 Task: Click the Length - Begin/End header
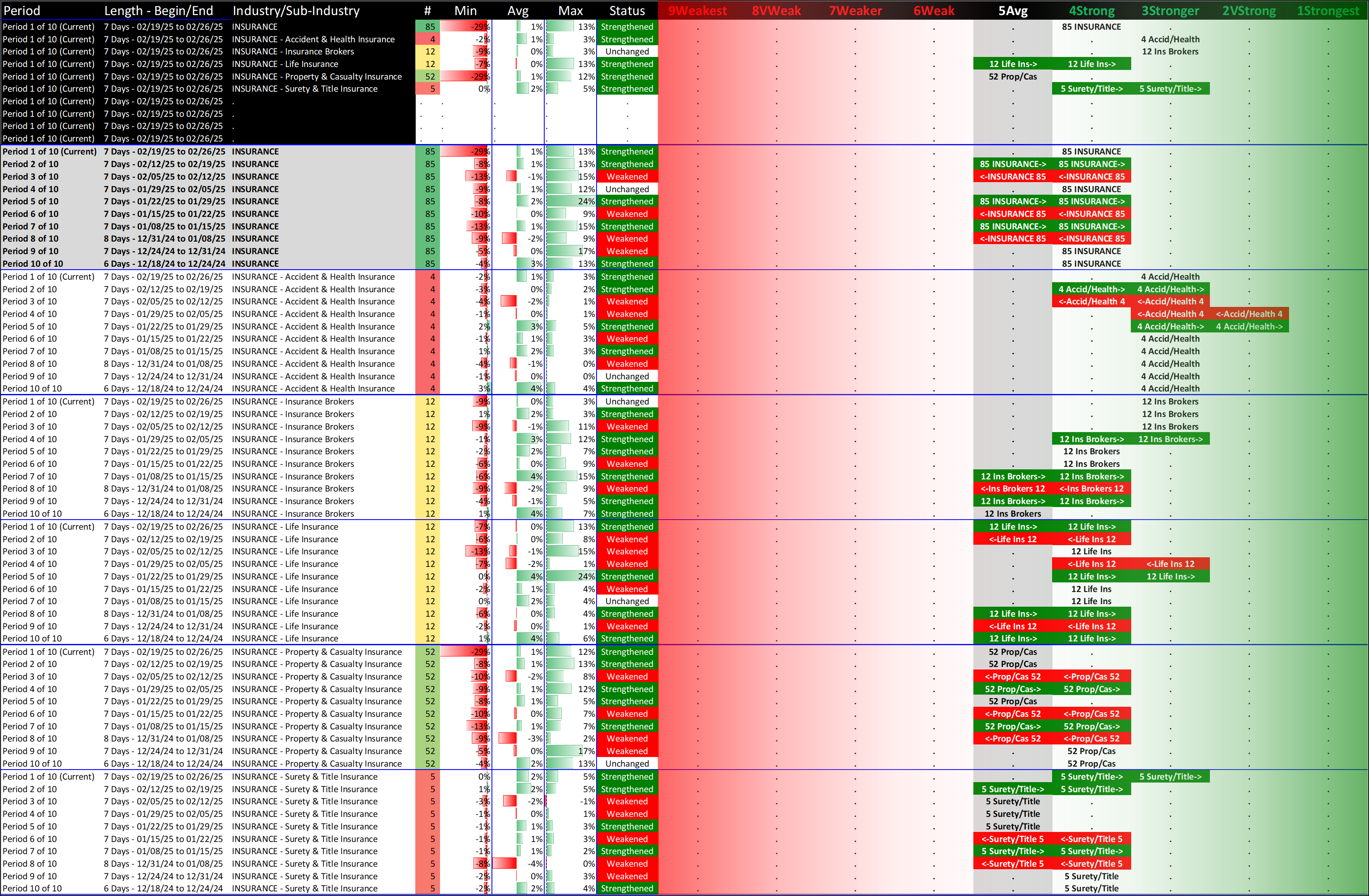click(158, 10)
